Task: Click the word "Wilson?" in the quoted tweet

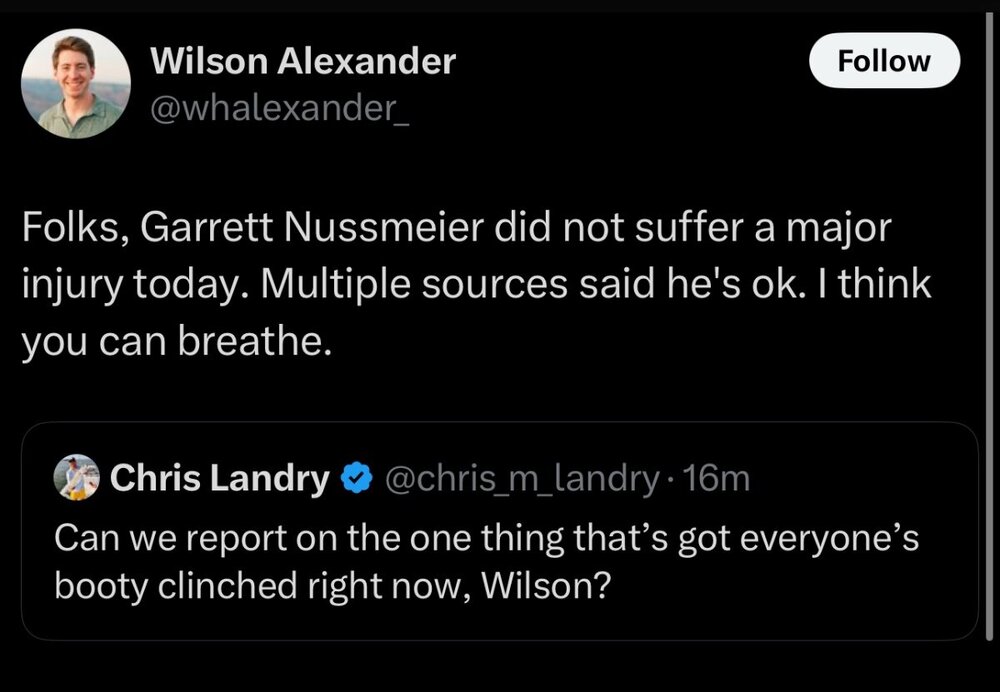Action: [546, 585]
